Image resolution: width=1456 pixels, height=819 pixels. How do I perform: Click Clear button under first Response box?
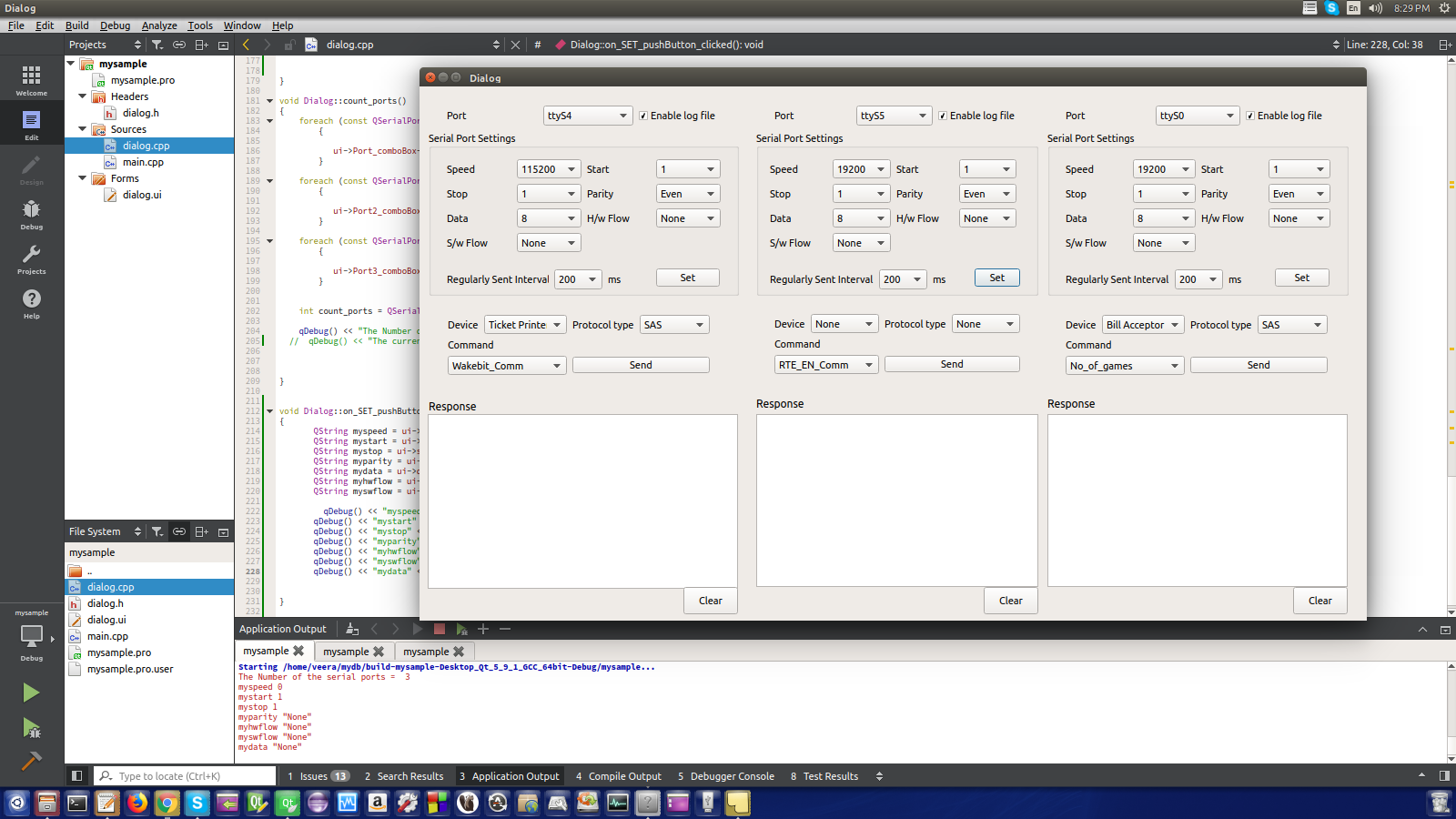click(x=710, y=601)
